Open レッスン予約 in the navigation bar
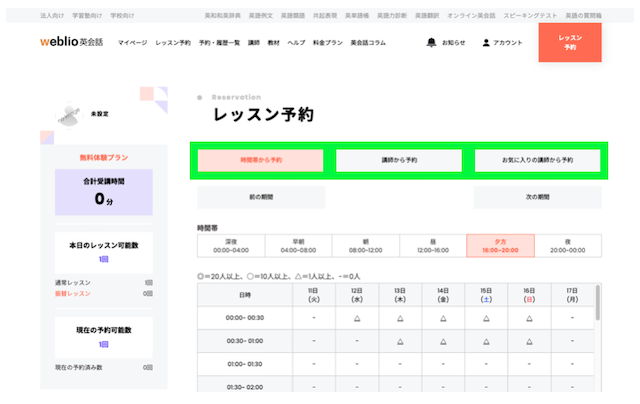This screenshot has width=640, height=404. [x=173, y=42]
